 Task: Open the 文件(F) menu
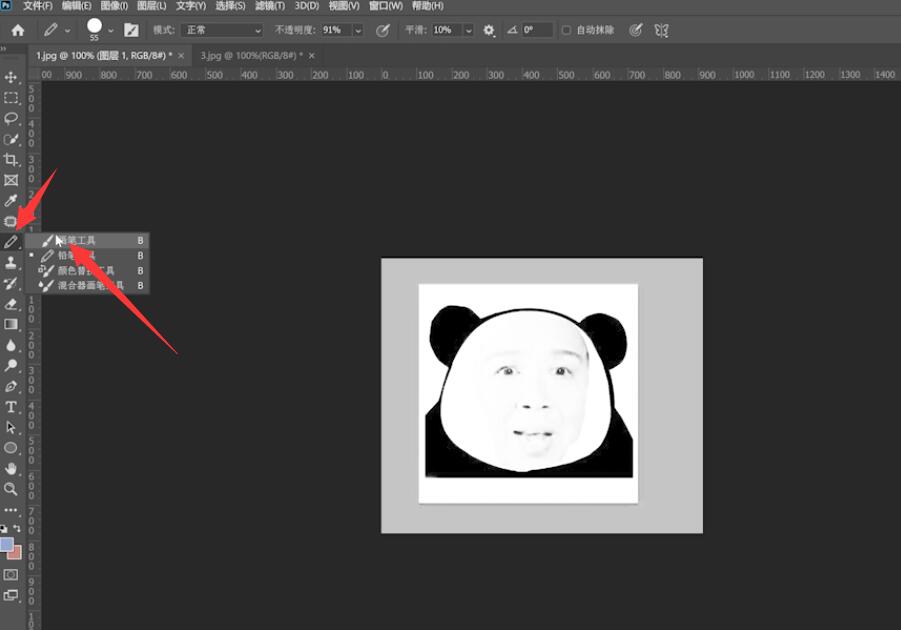[37, 6]
